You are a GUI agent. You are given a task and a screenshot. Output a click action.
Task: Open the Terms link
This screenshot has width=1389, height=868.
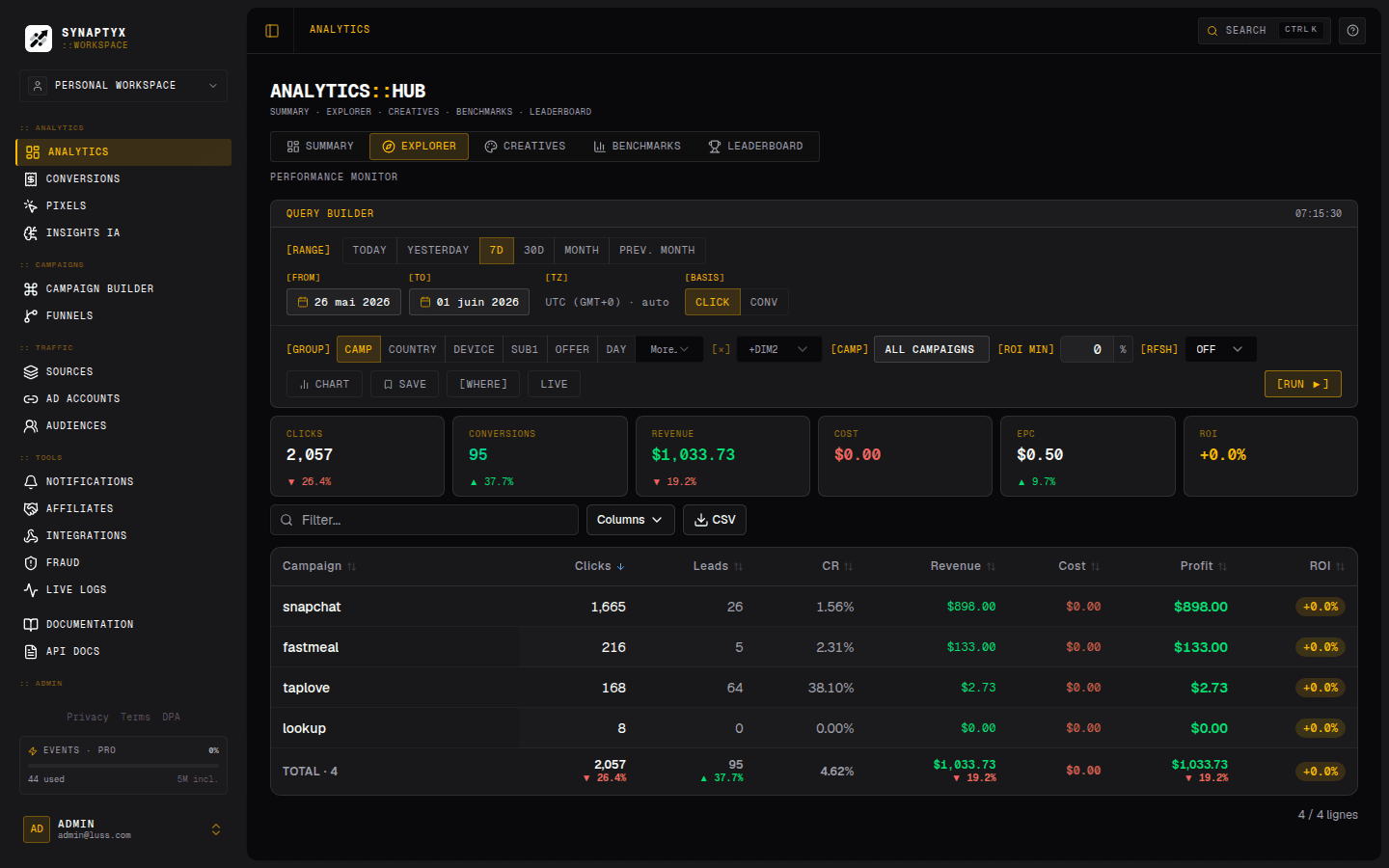click(135, 717)
